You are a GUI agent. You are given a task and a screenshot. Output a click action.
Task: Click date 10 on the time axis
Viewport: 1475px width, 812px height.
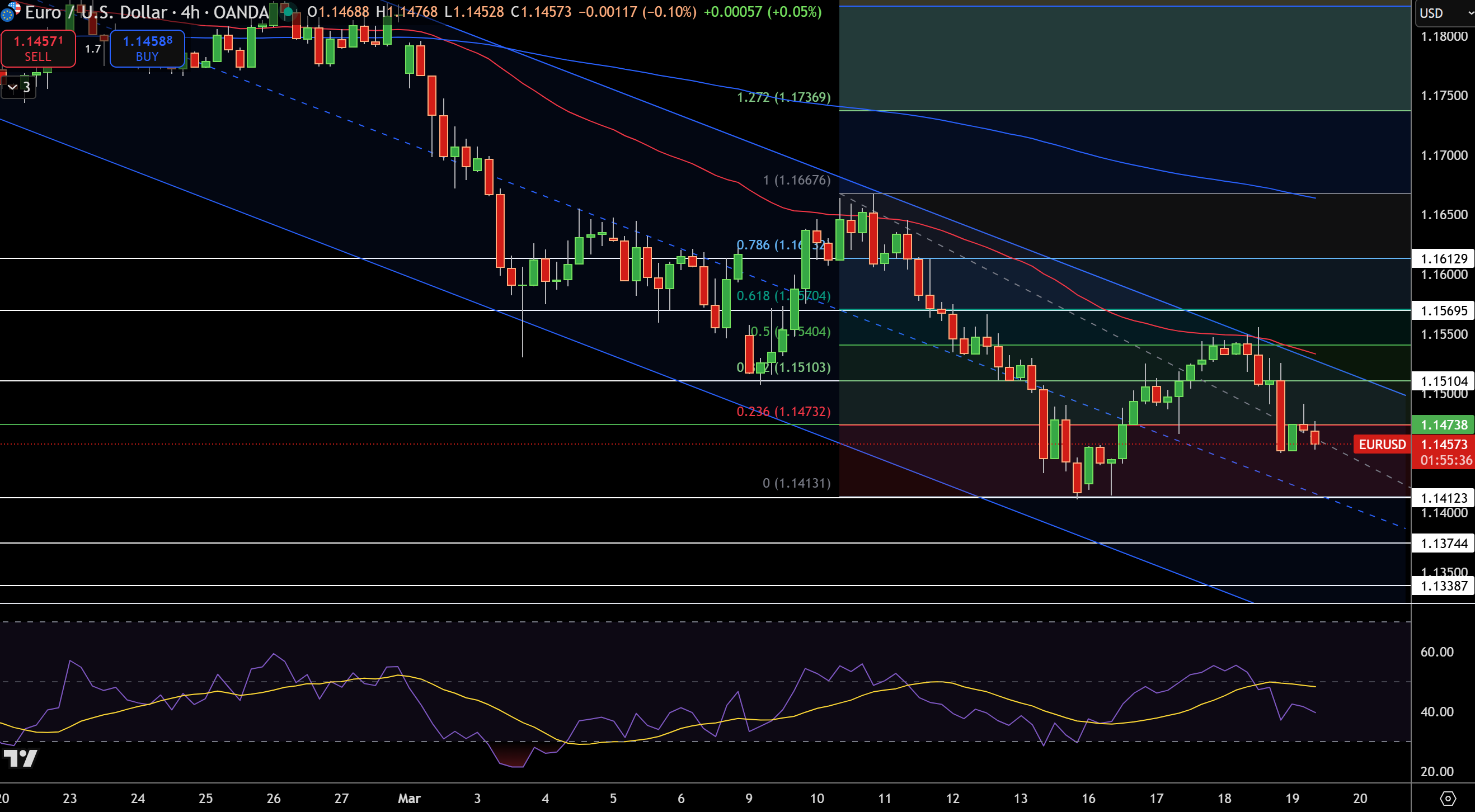[817, 798]
